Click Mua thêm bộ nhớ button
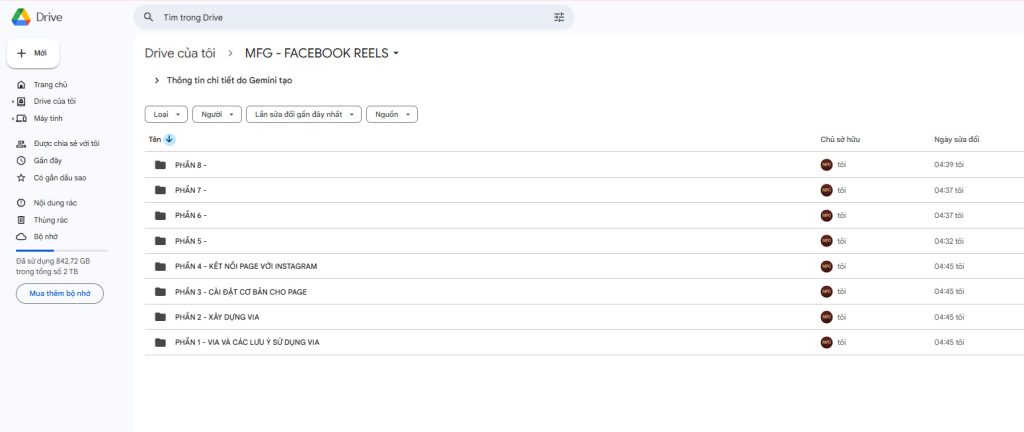The height and width of the screenshot is (432, 1024). coord(59,293)
